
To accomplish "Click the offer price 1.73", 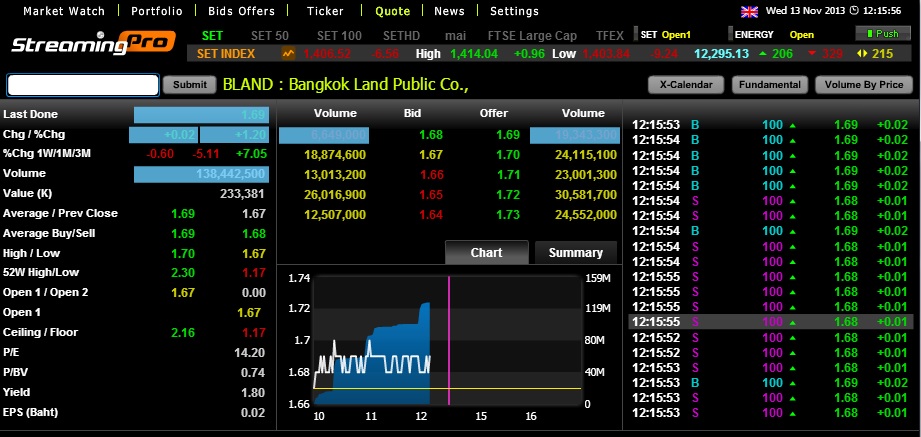I will tap(508, 215).
